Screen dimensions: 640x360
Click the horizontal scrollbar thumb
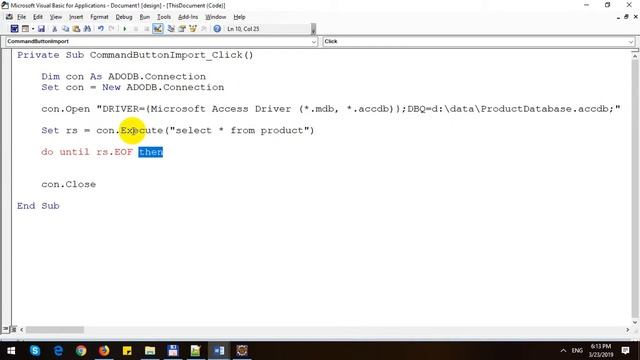(55, 329)
